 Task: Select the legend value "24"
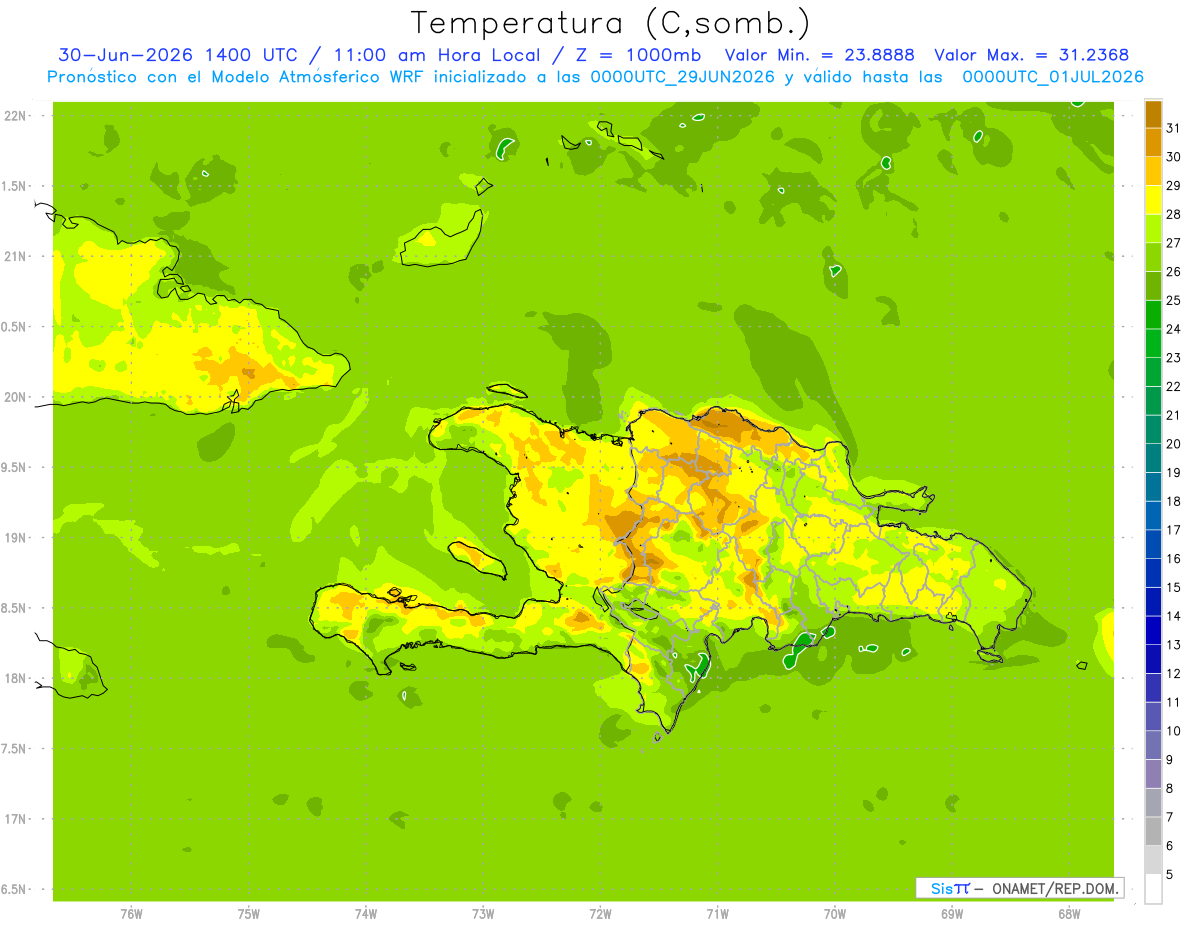click(x=1174, y=329)
